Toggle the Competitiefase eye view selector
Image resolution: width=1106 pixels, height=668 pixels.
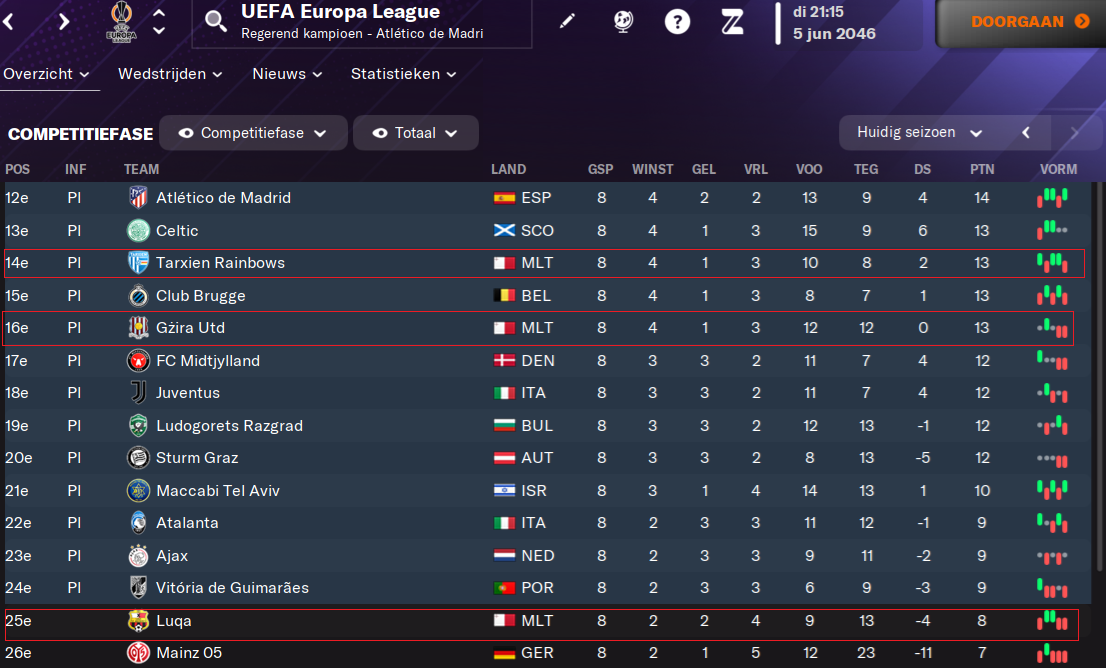253,133
